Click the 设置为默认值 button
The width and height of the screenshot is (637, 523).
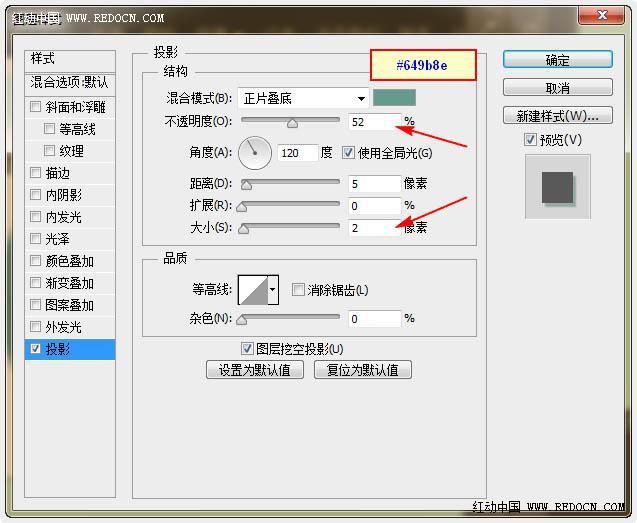click(x=255, y=370)
